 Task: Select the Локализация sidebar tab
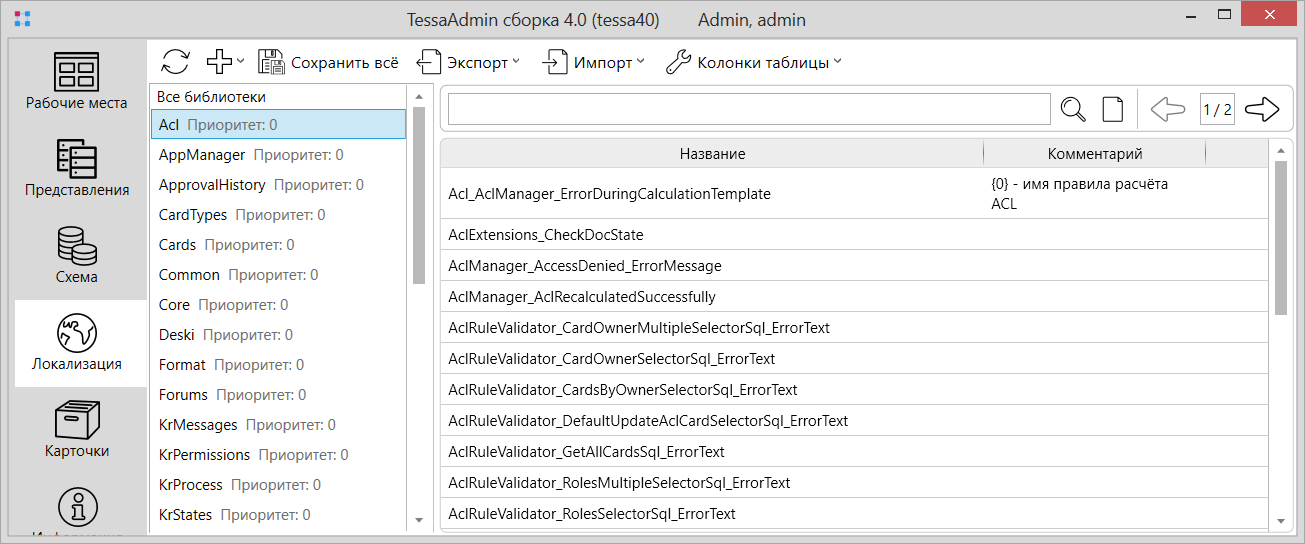(x=77, y=342)
